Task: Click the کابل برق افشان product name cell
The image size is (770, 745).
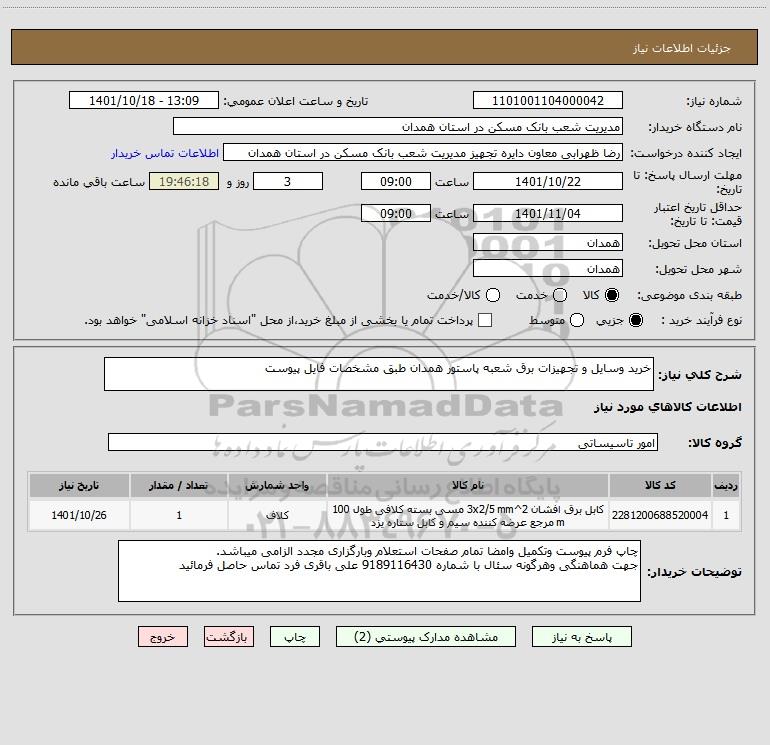Action: 468,515
